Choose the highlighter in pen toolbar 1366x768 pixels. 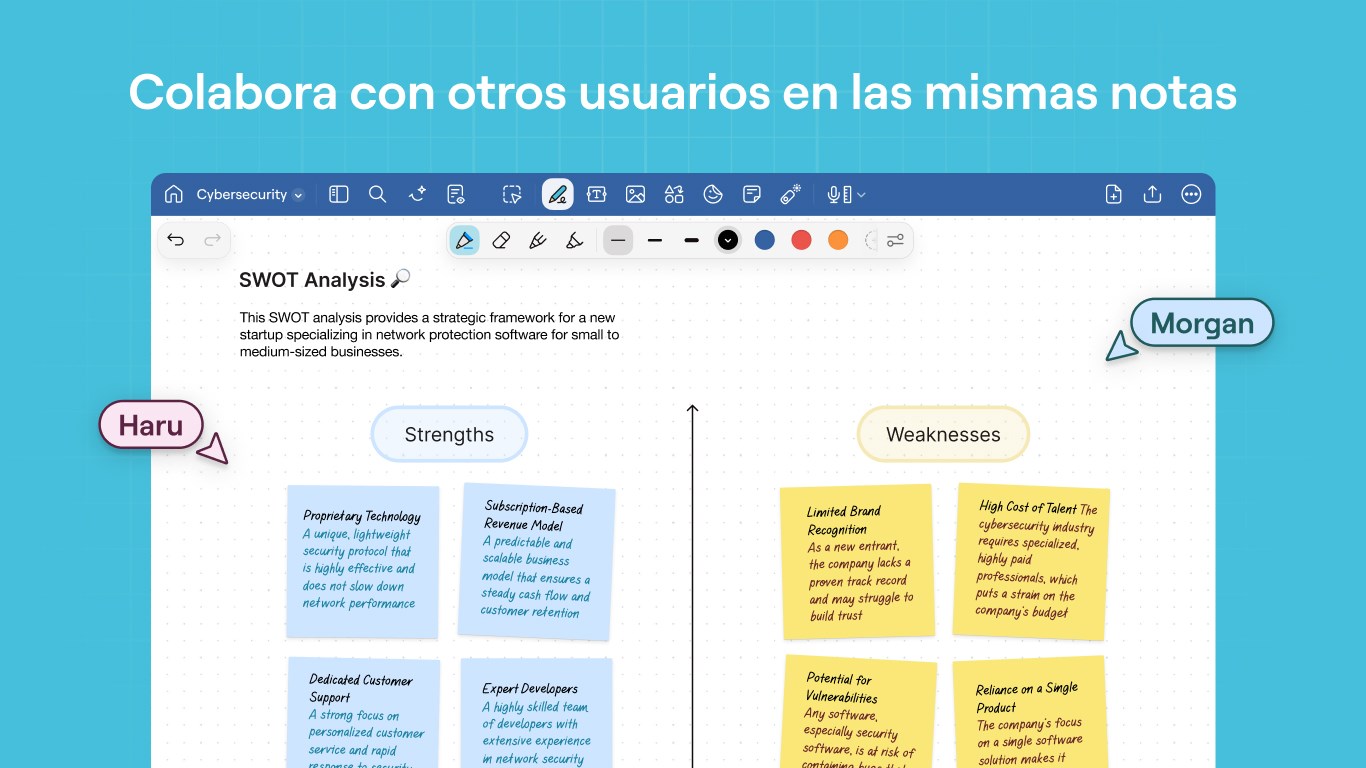click(x=574, y=240)
